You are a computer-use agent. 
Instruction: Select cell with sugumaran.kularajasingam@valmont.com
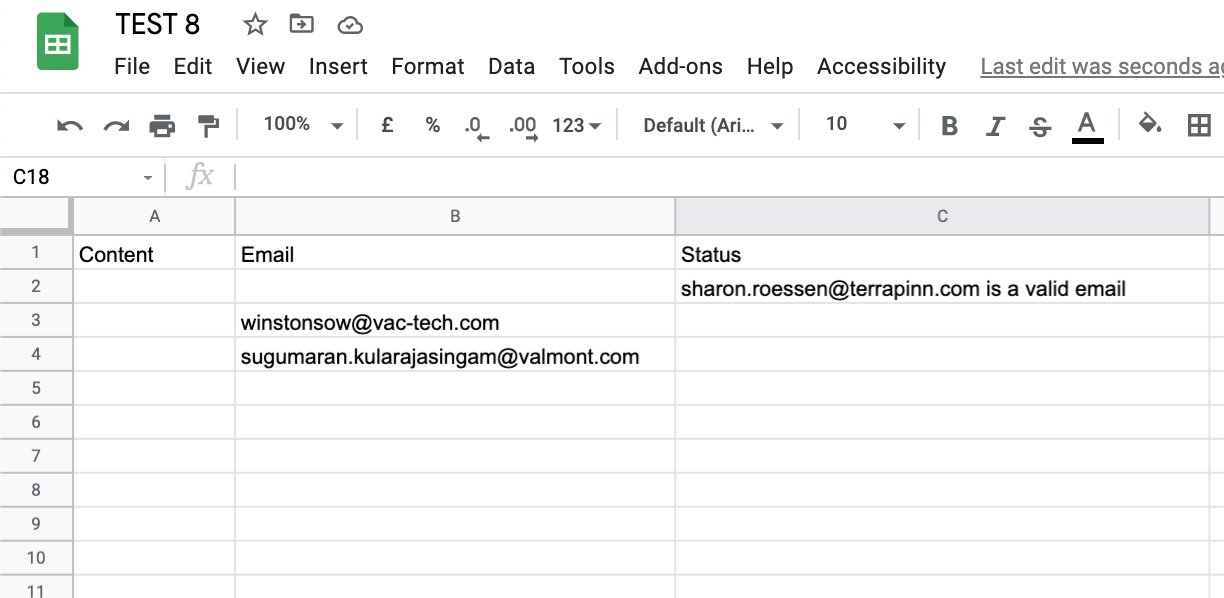tap(455, 355)
